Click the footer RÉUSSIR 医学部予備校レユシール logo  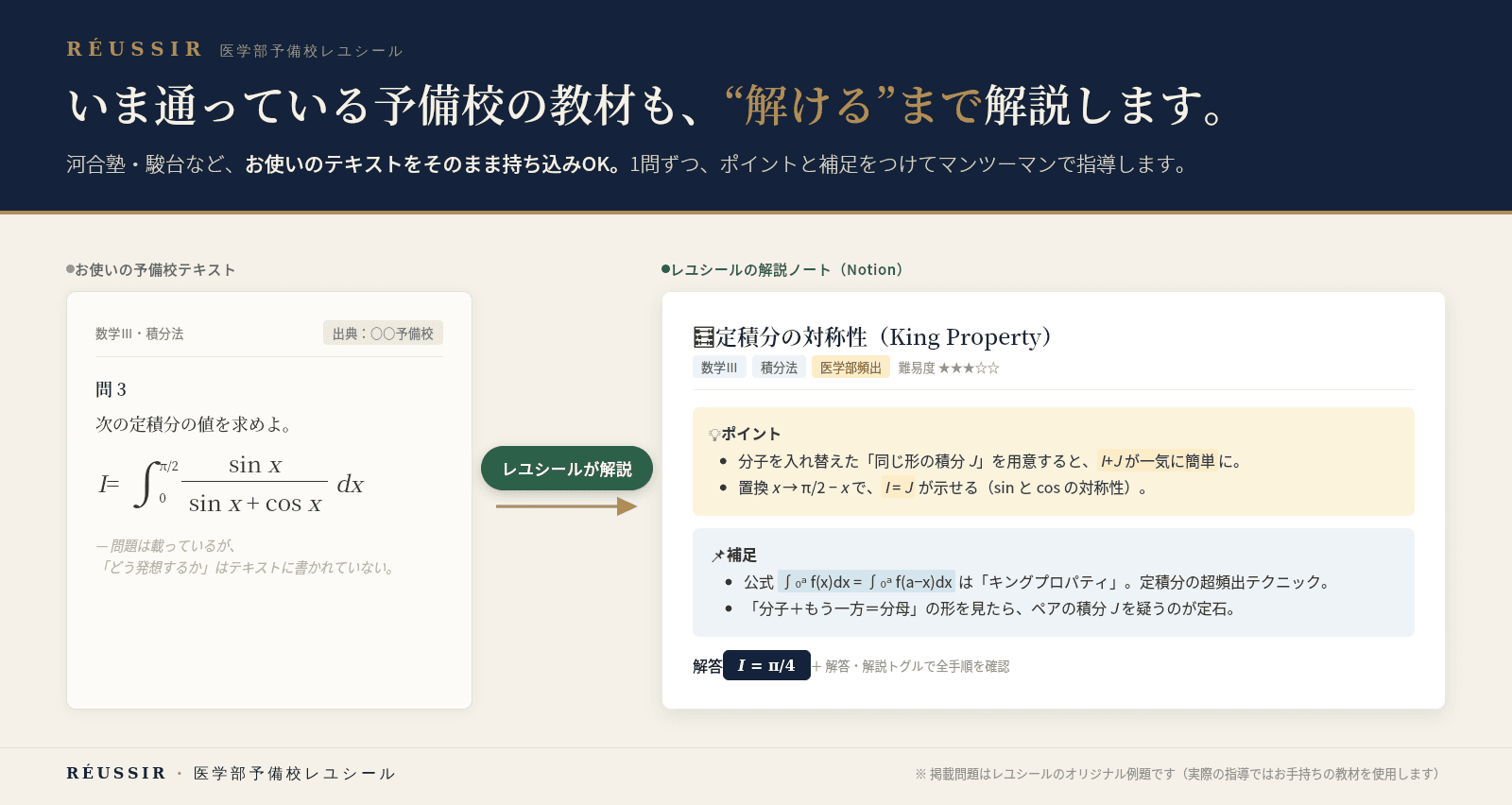coord(231,773)
